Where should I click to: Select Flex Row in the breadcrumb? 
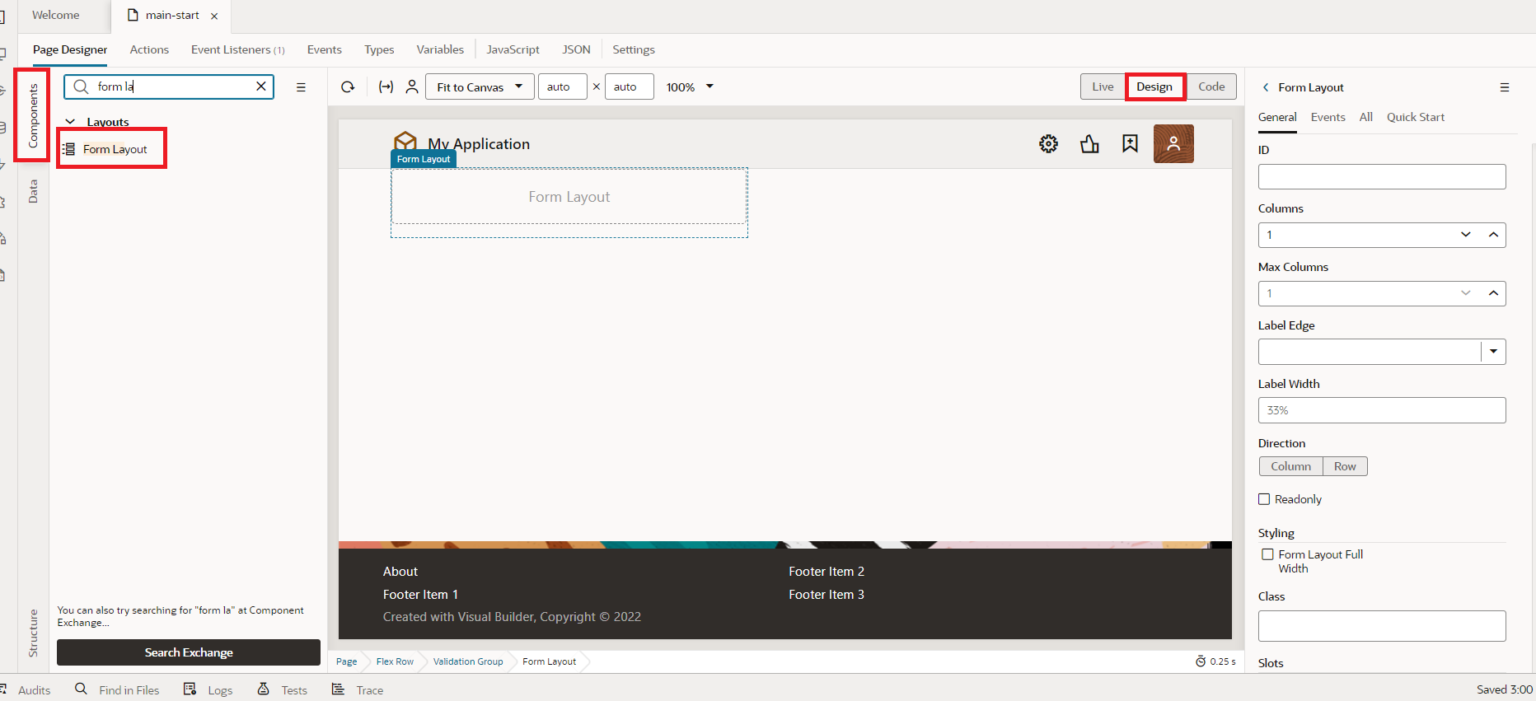(394, 661)
